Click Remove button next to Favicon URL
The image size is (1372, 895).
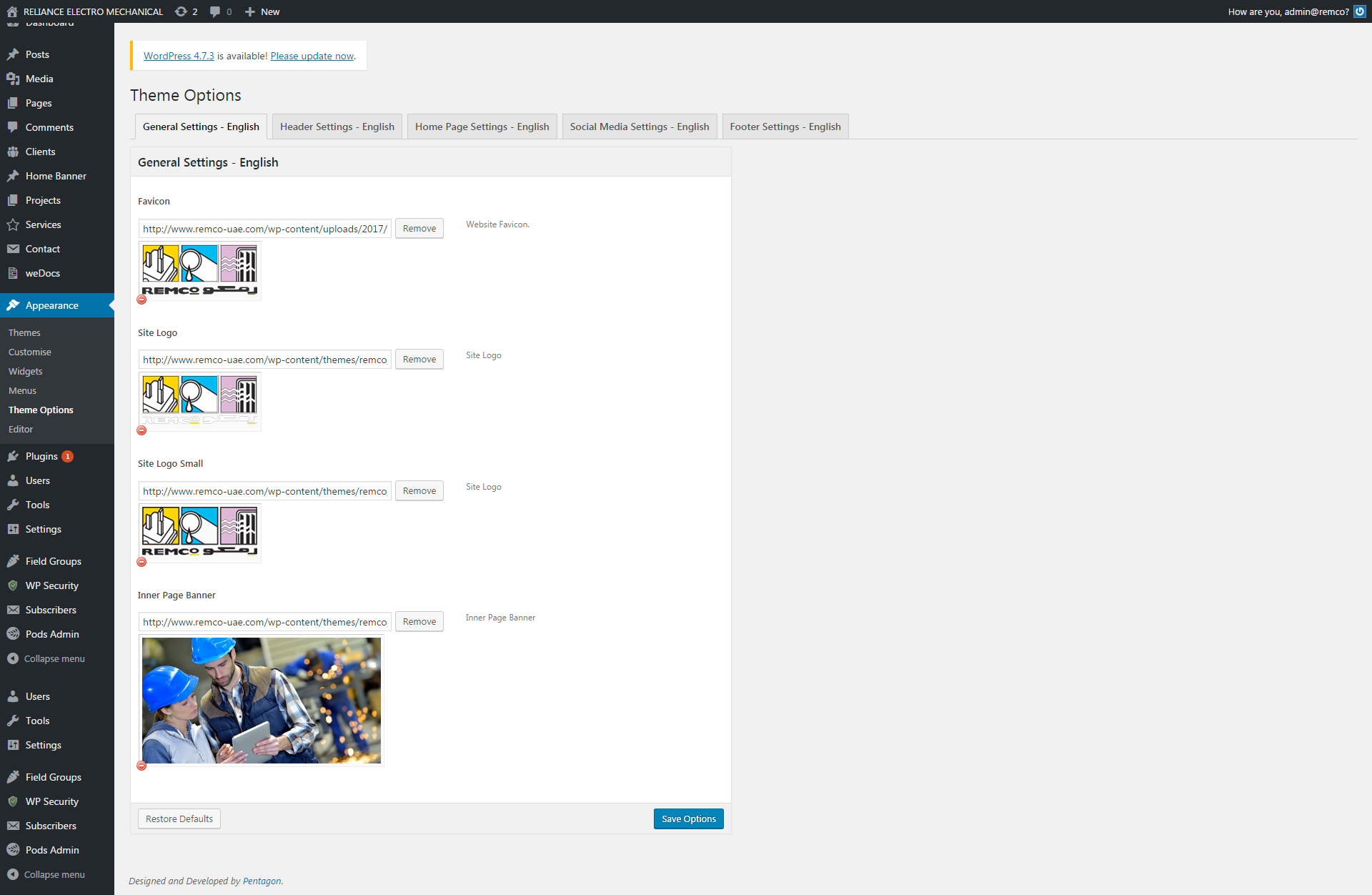click(x=419, y=228)
